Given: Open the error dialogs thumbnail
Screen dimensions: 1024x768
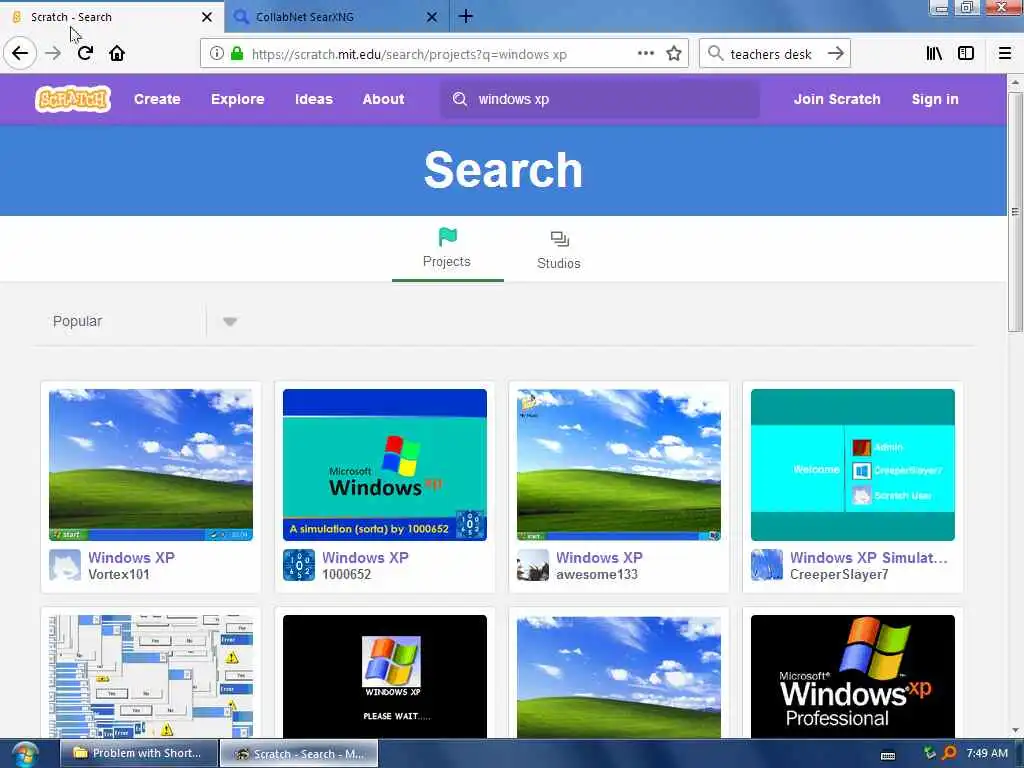Looking at the screenshot, I should coord(151,677).
